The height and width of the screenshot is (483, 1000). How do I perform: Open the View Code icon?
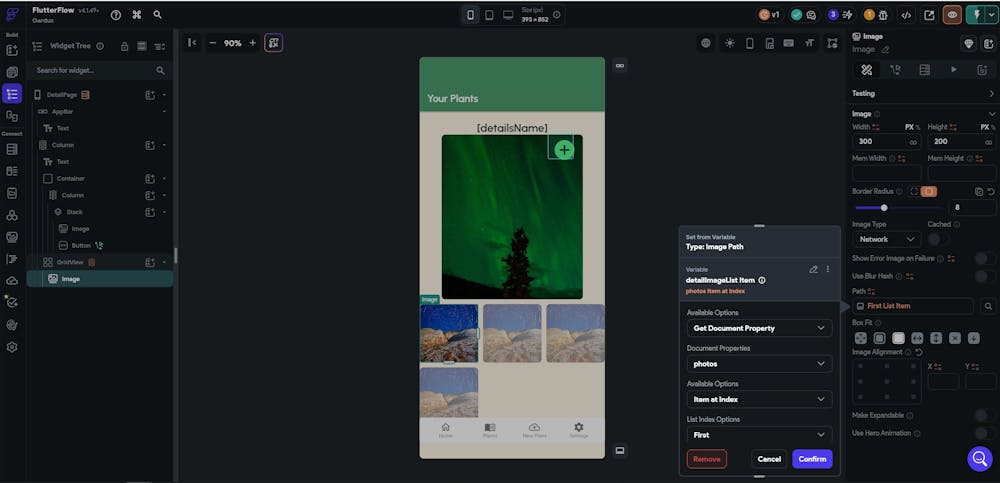pyautogui.click(x=905, y=15)
